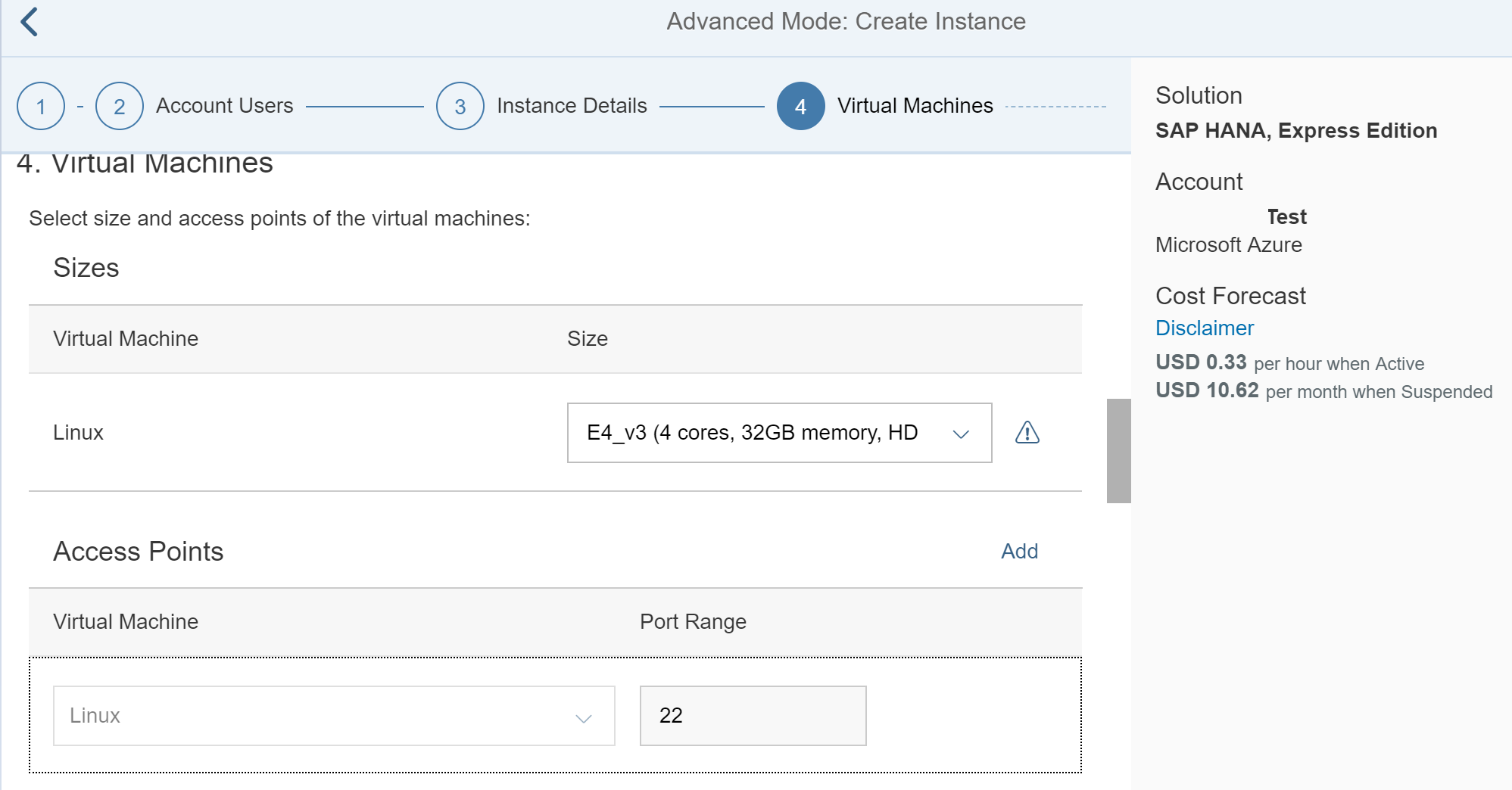Go to wizard step 1 circle
The width and height of the screenshot is (1512, 790).
[x=41, y=106]
